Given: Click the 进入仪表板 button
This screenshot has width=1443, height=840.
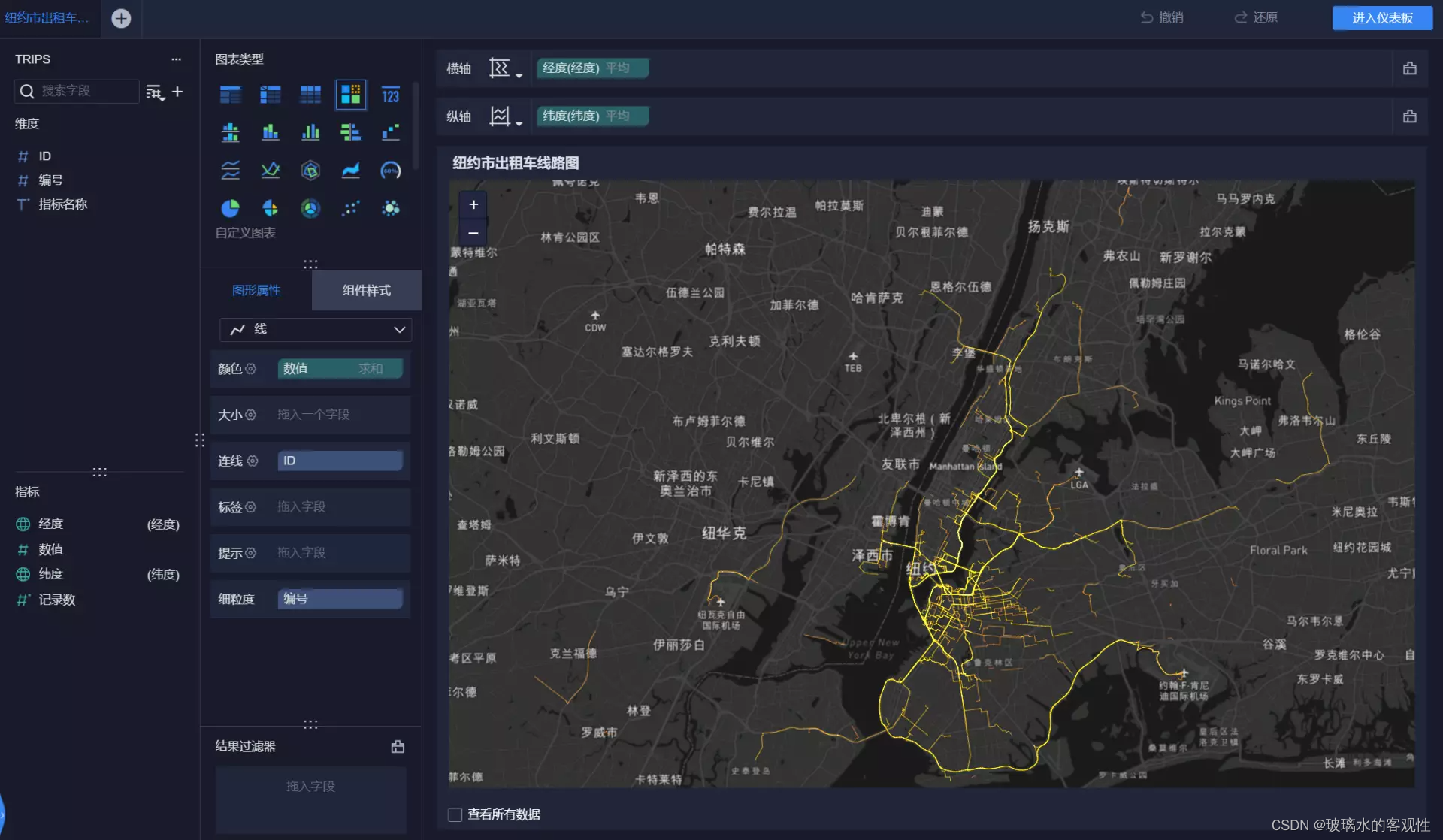Looking at the screenshot, I should 1381,17.
